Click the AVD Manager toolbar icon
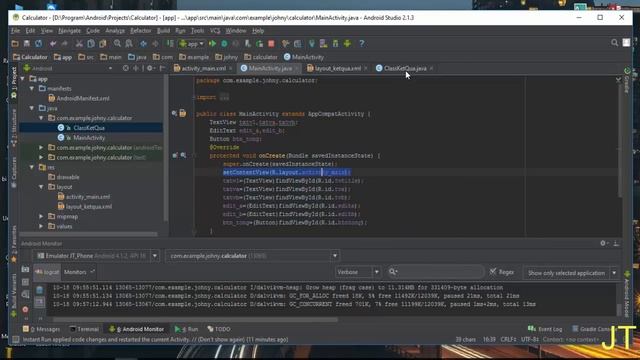The height and width of the screenshot is (360, 640). [x=324, y=43]
